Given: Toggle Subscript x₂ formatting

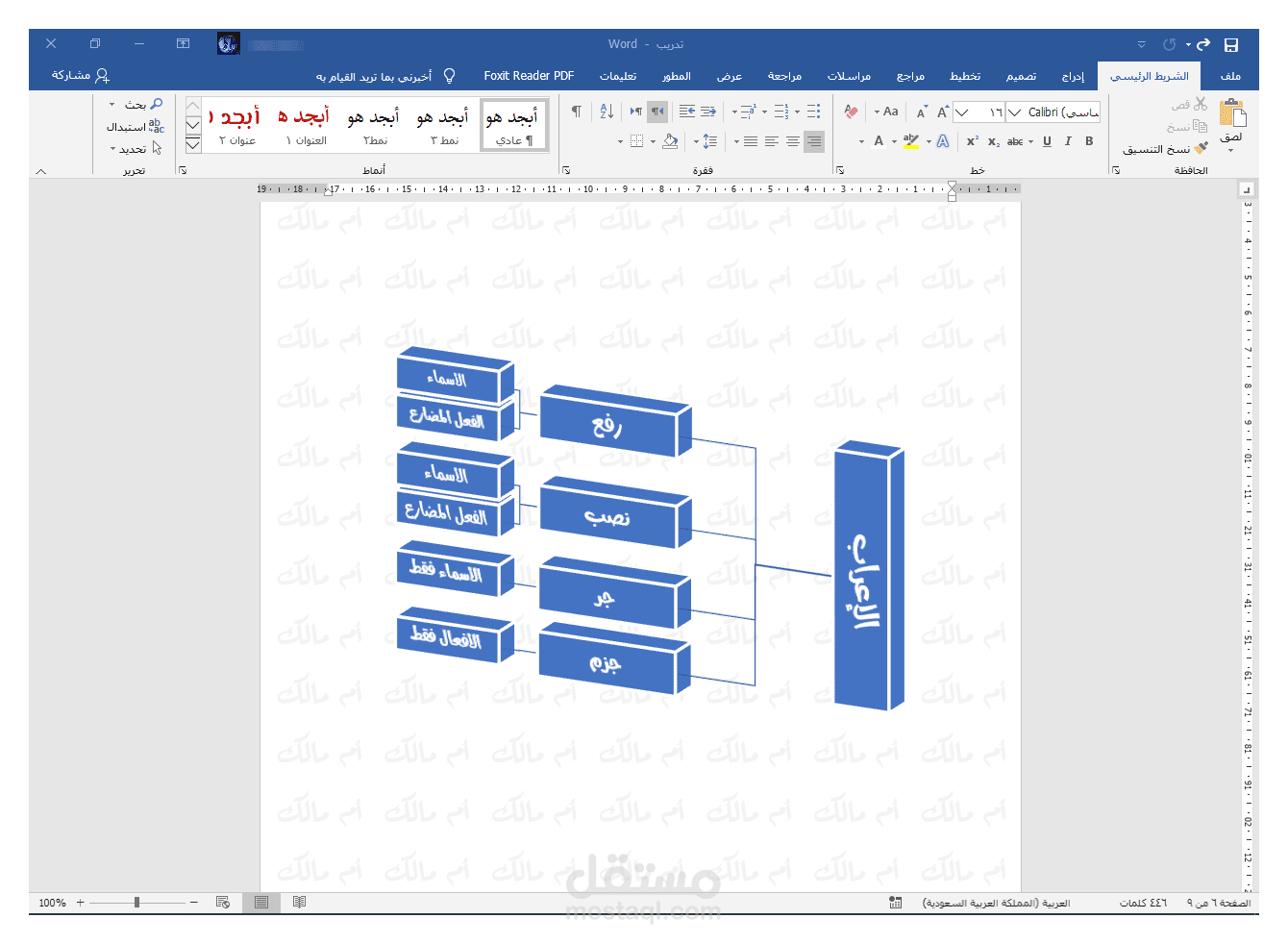Looking at the screenshot, I should (994, 141).
